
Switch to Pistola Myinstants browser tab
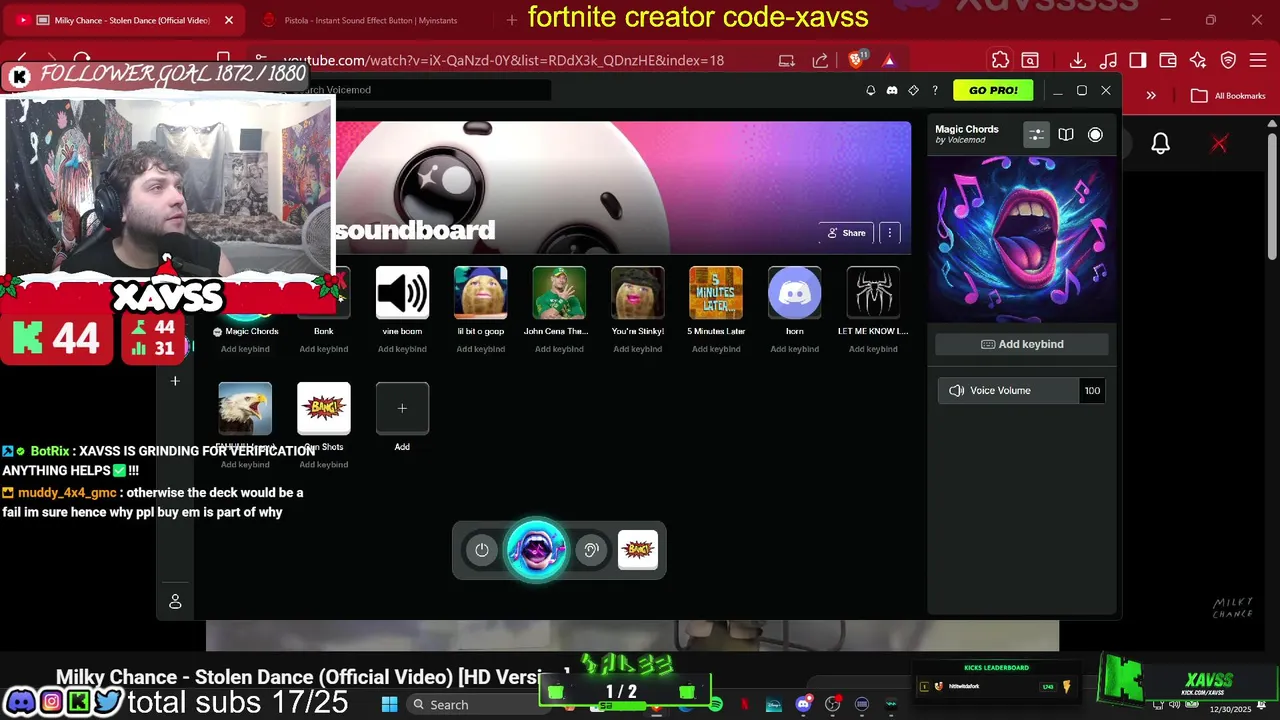point(370,20)
